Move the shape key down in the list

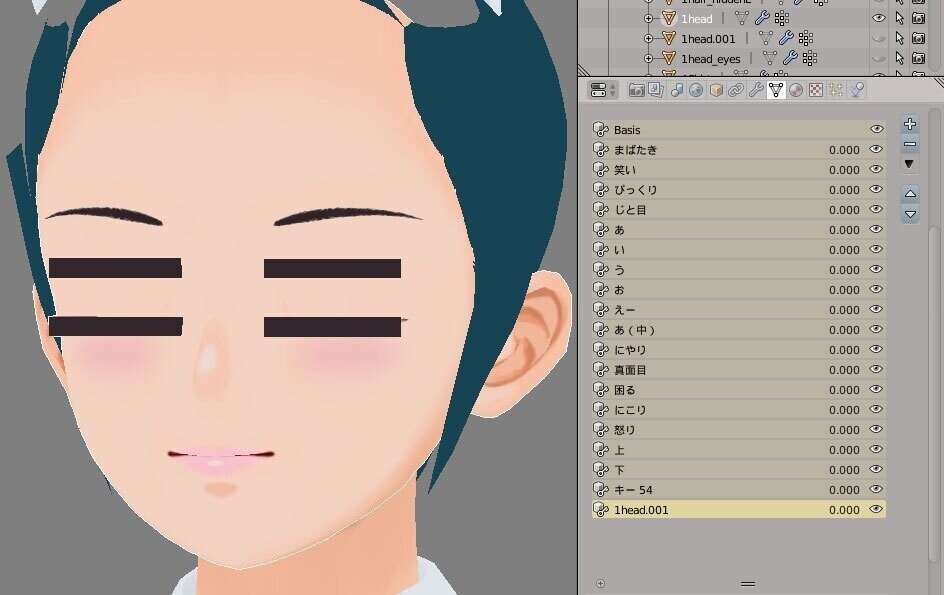pyautogui.click(x=910, y=214)
